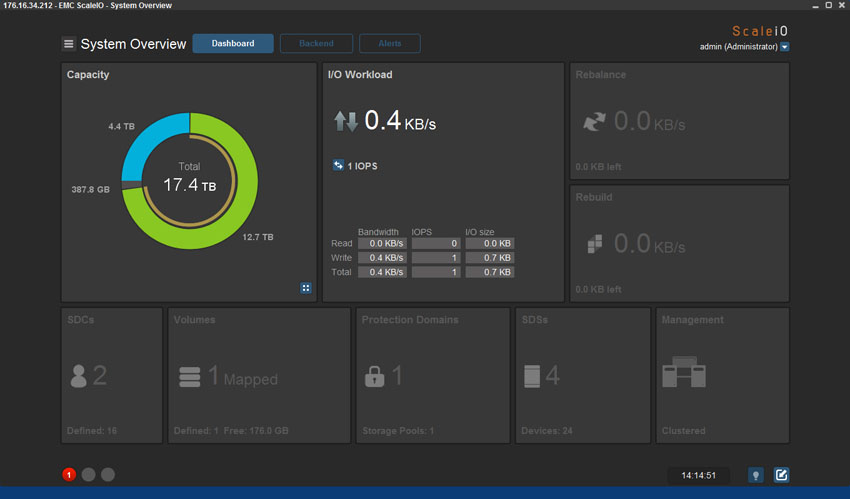Click the Total I/O size cell 0.7 KB
850x499 pixels.
[x=490, y=272]
